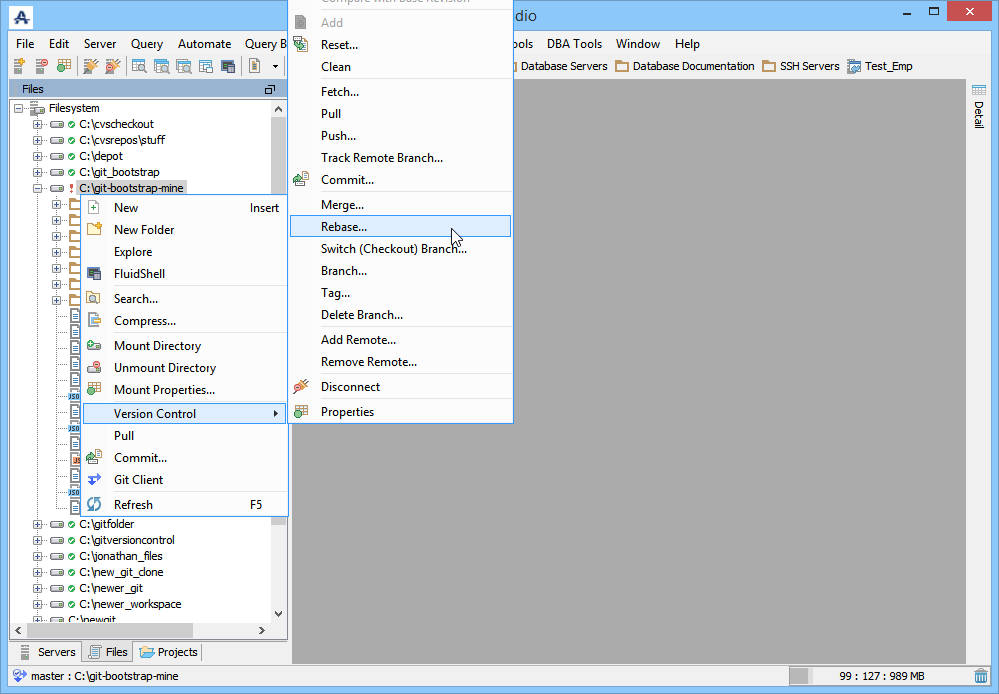Screen dimensions: 999x694
Task: Switch to the Projects tab
Action: coord(169,652)
